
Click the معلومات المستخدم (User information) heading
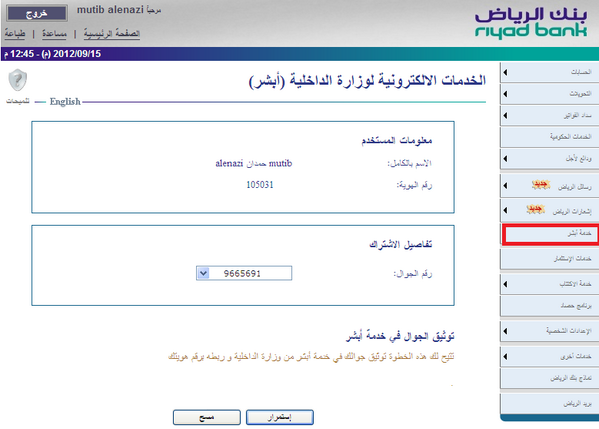point(397,141)
